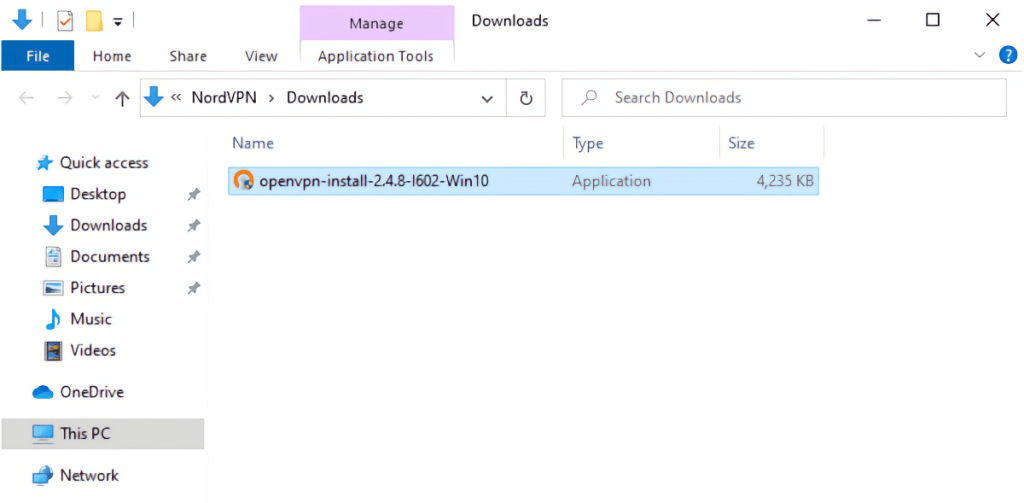Open OneDrive in navigation pane

point(91,393)
